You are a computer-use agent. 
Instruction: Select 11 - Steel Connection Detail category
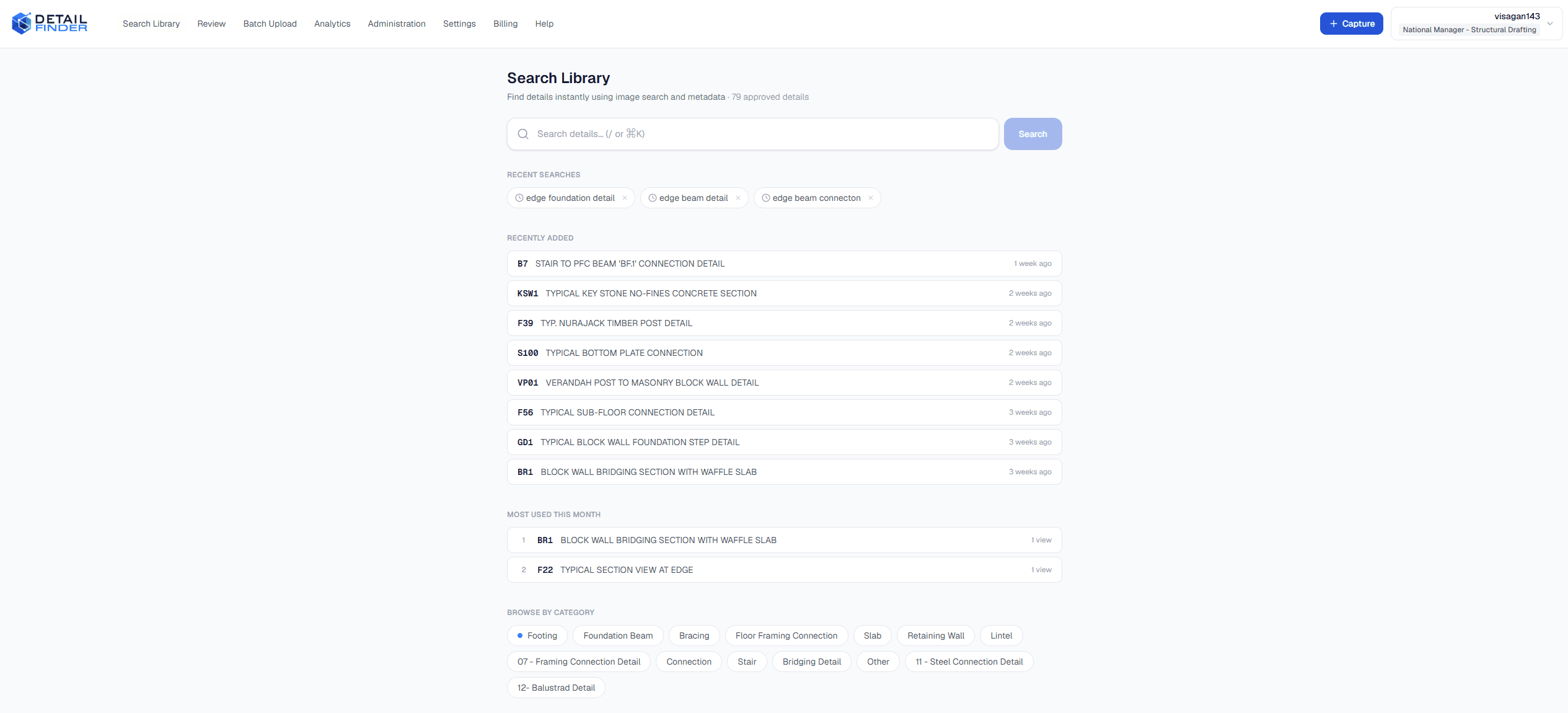point(969,662)
